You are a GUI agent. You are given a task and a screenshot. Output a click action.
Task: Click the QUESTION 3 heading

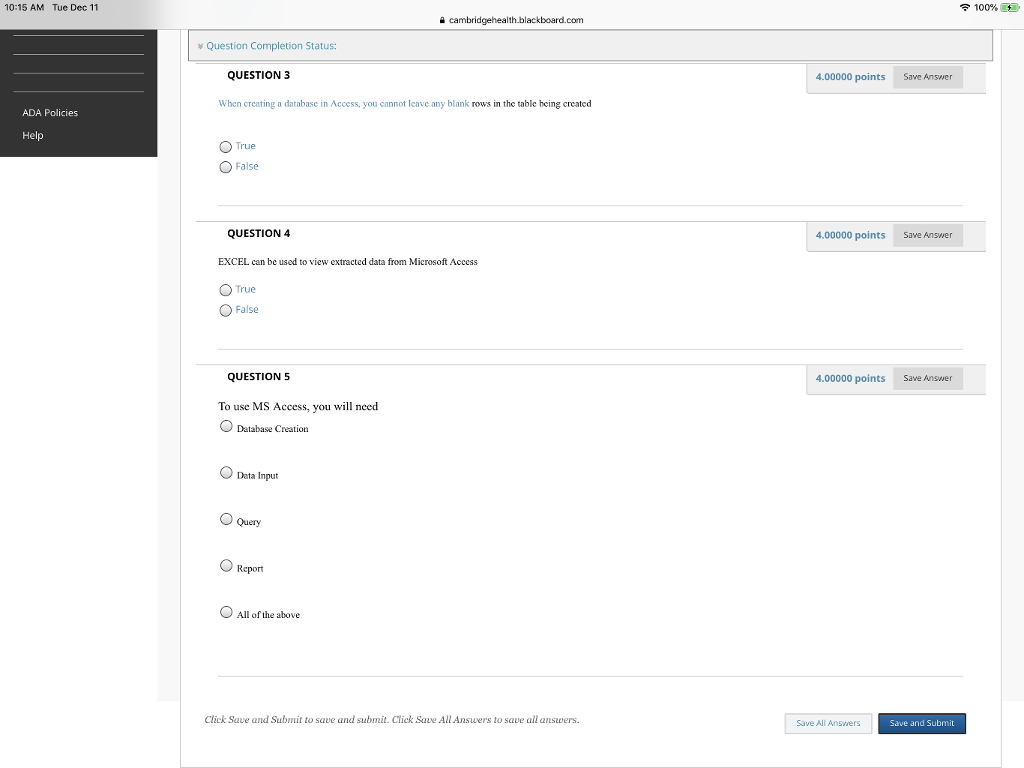click(x=259, y=75)
